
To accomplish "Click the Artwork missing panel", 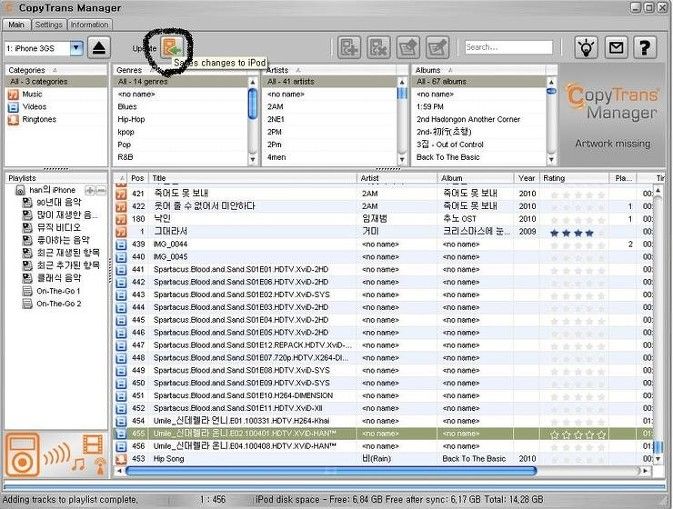I will tap(612, 116).
